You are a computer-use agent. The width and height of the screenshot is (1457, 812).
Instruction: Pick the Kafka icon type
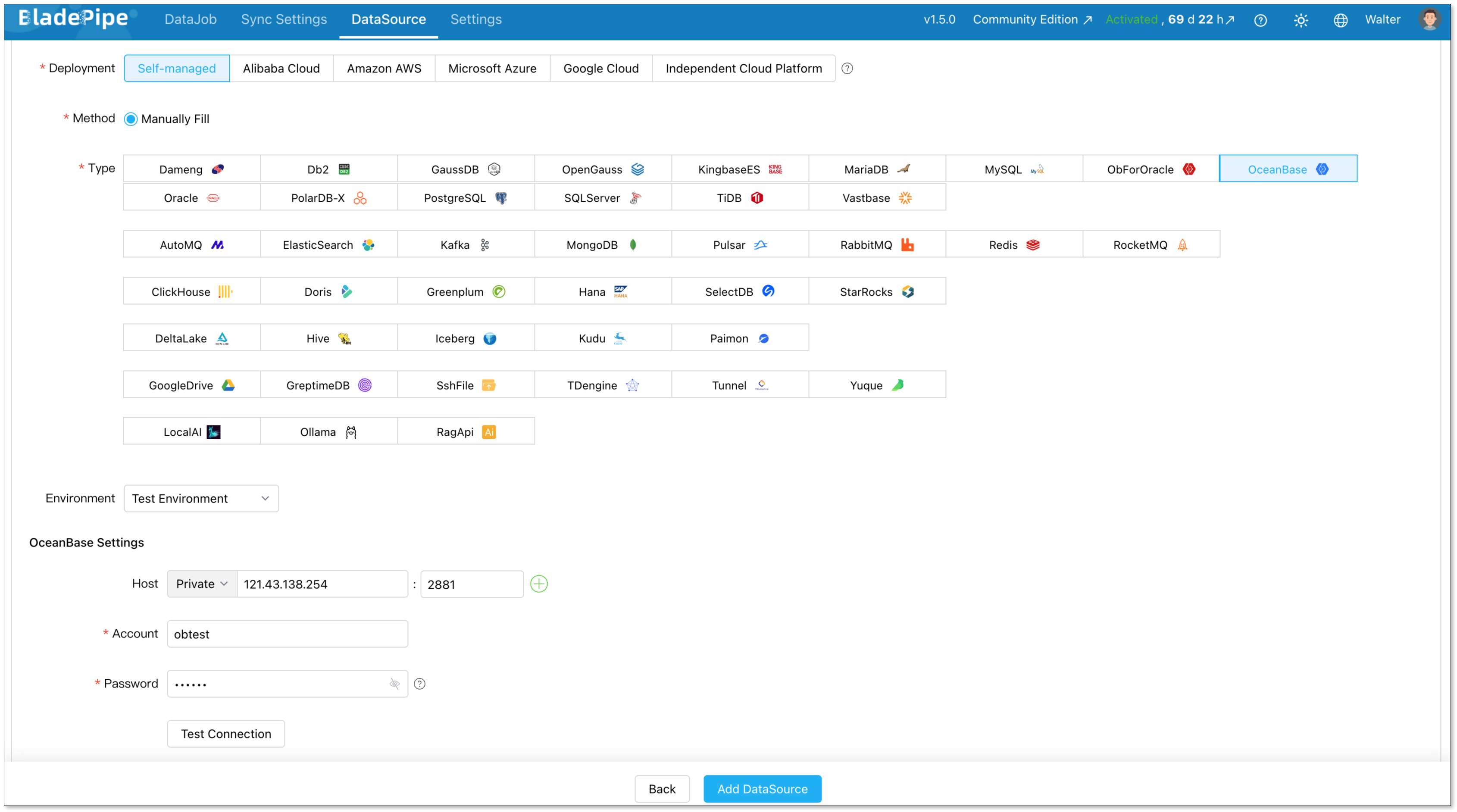click(x=485, y=245)
